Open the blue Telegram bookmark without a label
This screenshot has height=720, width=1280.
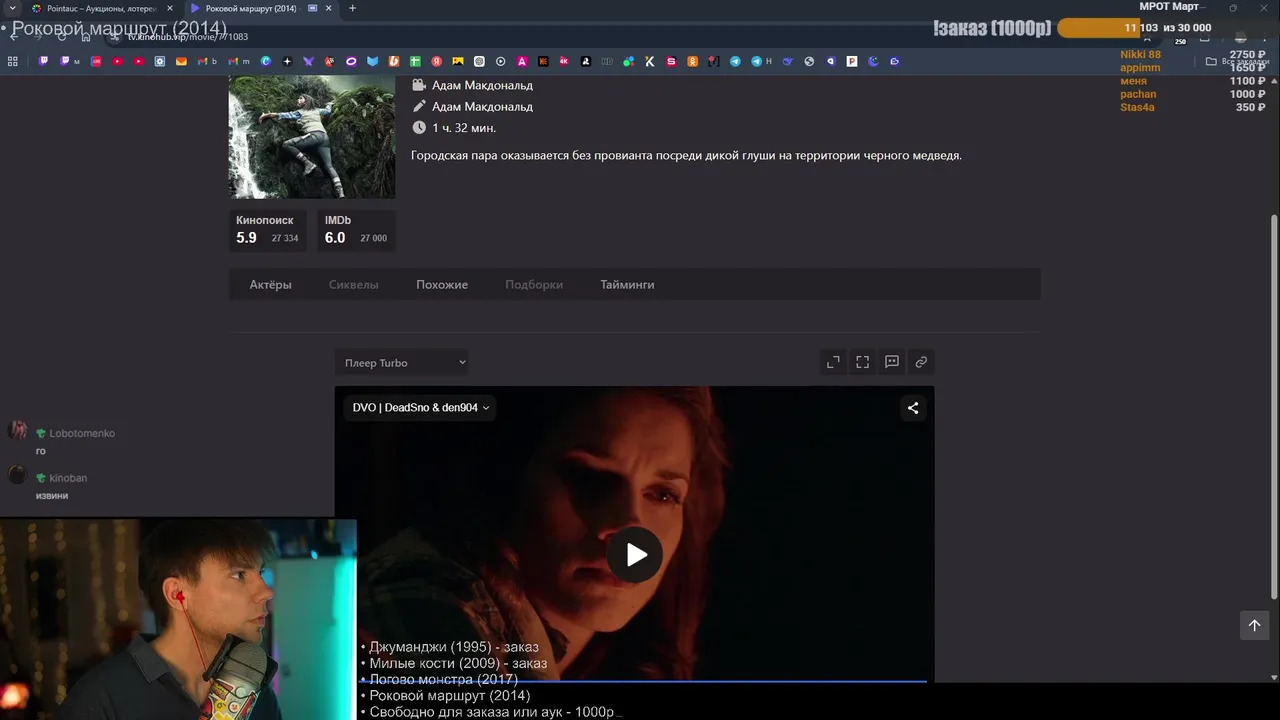pyautogui.click(x=735, y=61)
